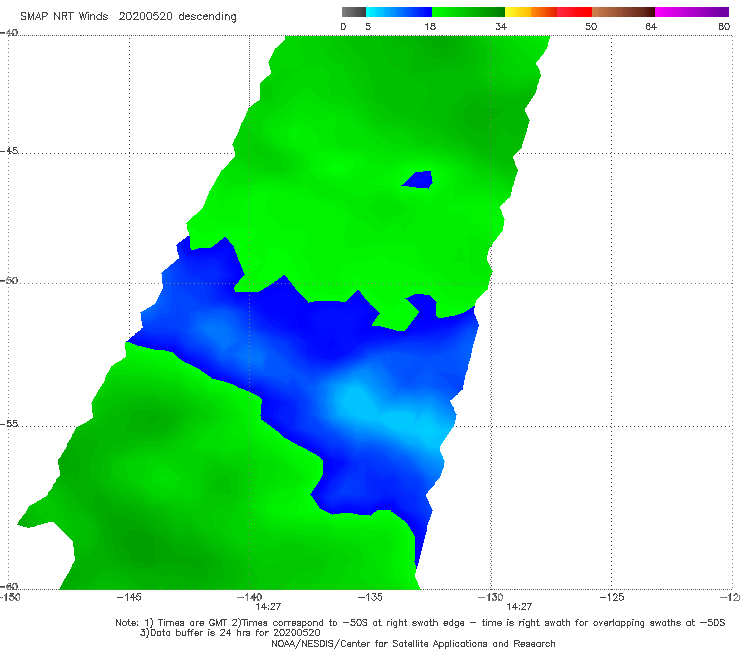Click the longitude axis label '-135'
Image resolution: width=740 pixels, height=650 pixels.
point(370,598)
